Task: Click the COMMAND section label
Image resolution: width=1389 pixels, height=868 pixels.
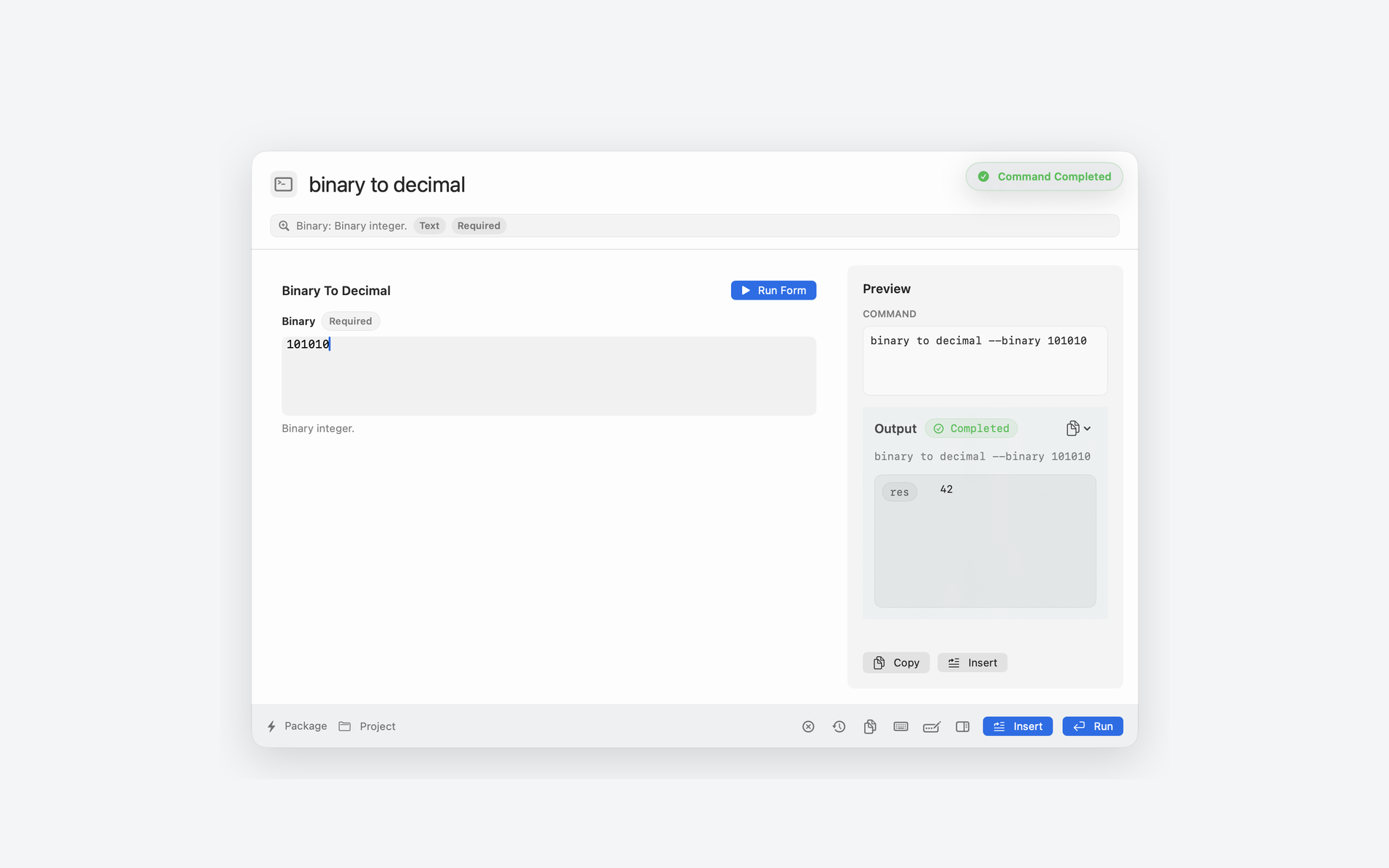Action: tap(890, 314)
